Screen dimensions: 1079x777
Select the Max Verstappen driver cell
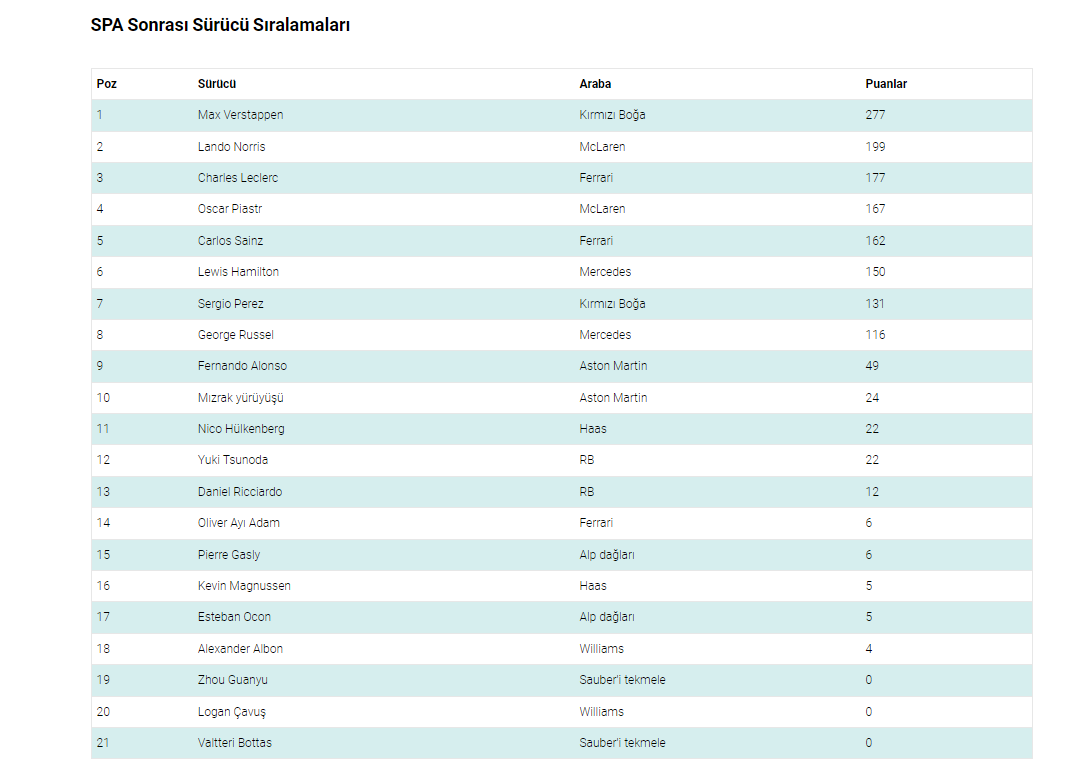(x=240, y=115)
